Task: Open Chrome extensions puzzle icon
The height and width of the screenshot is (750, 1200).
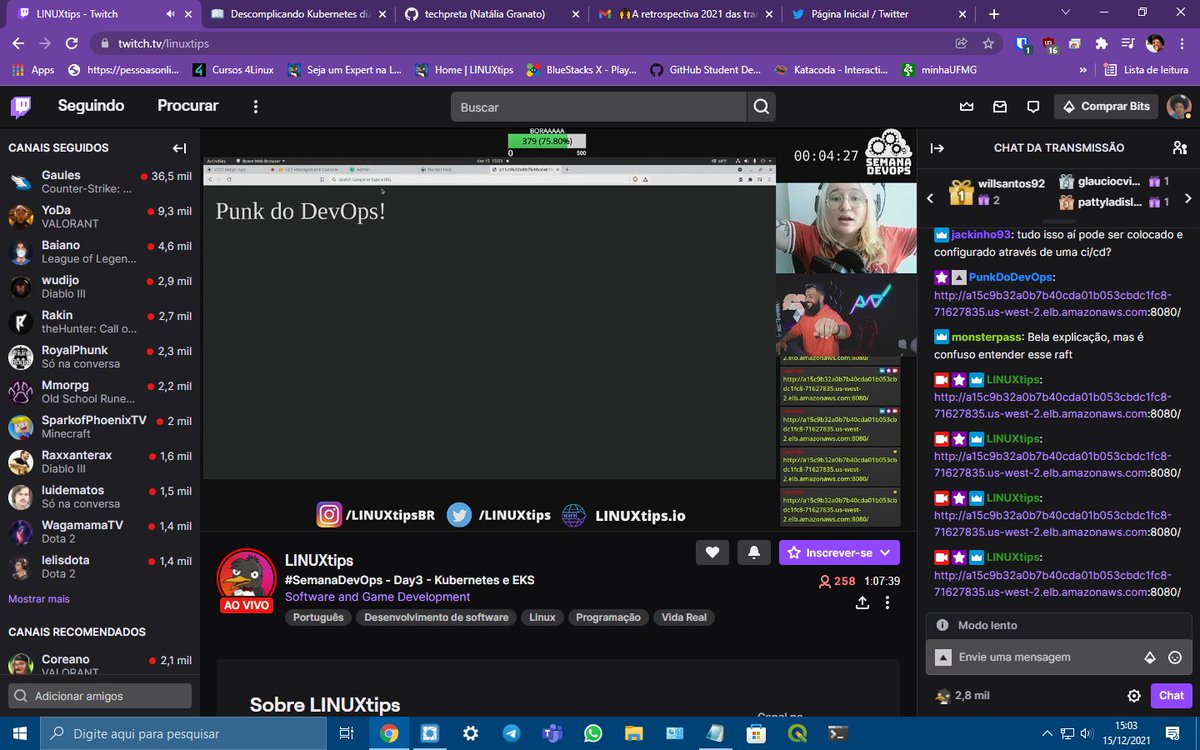Action: [x=1101, y=44]
